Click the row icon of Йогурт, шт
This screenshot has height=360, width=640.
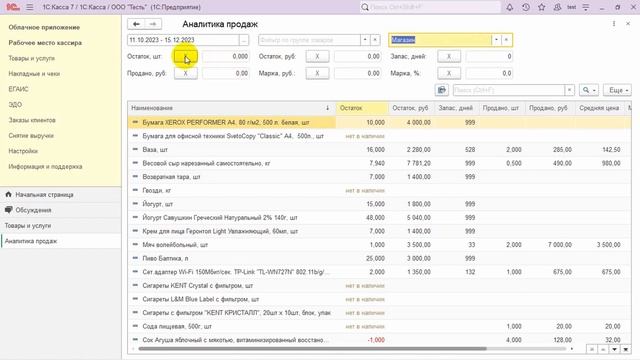coord(135,204)
